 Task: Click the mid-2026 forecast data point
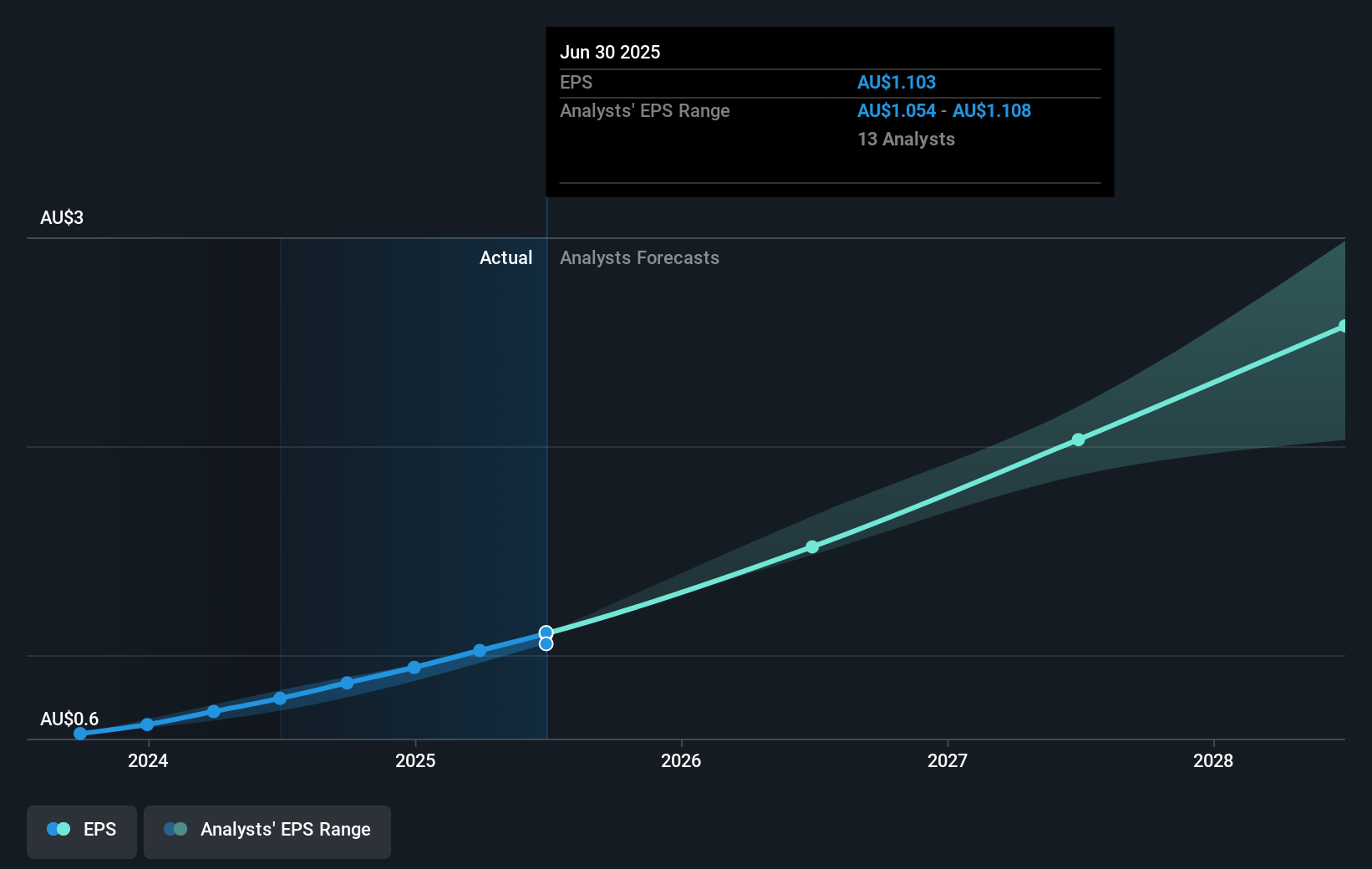tap(812, 546)
